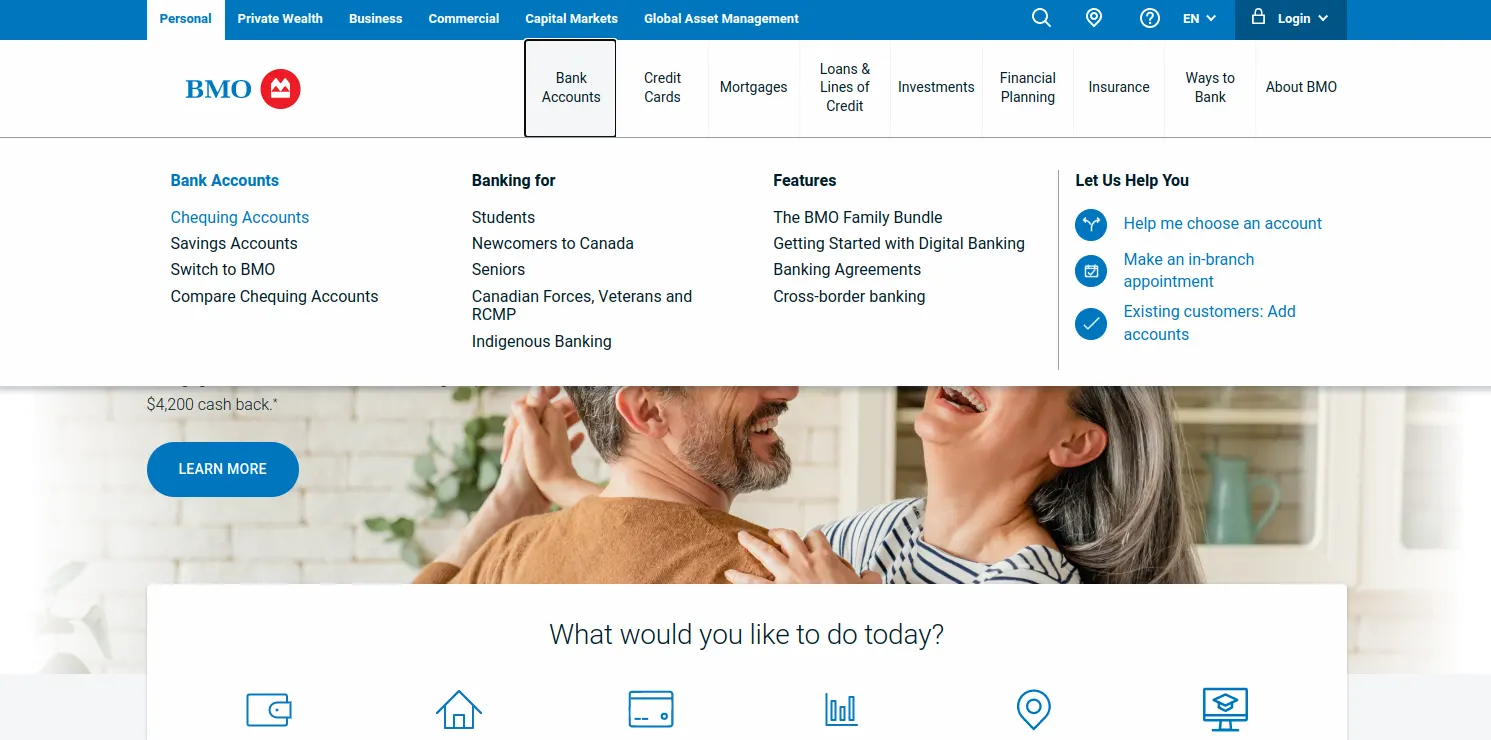Click the bar chart icon in the today section
This screenshot has height=740, width=1491.
841,710
